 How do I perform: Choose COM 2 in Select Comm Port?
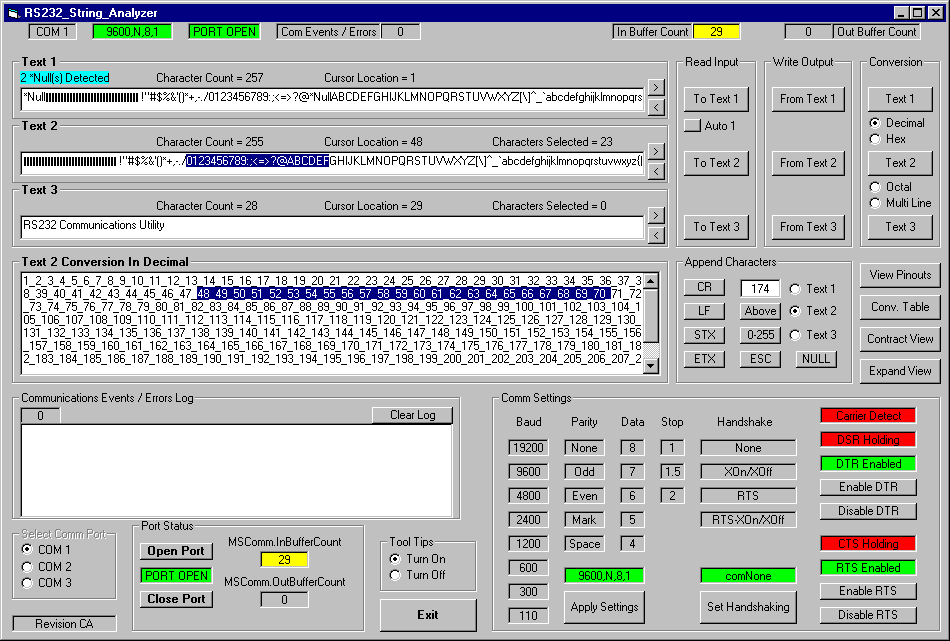click(x=28, y=566)
